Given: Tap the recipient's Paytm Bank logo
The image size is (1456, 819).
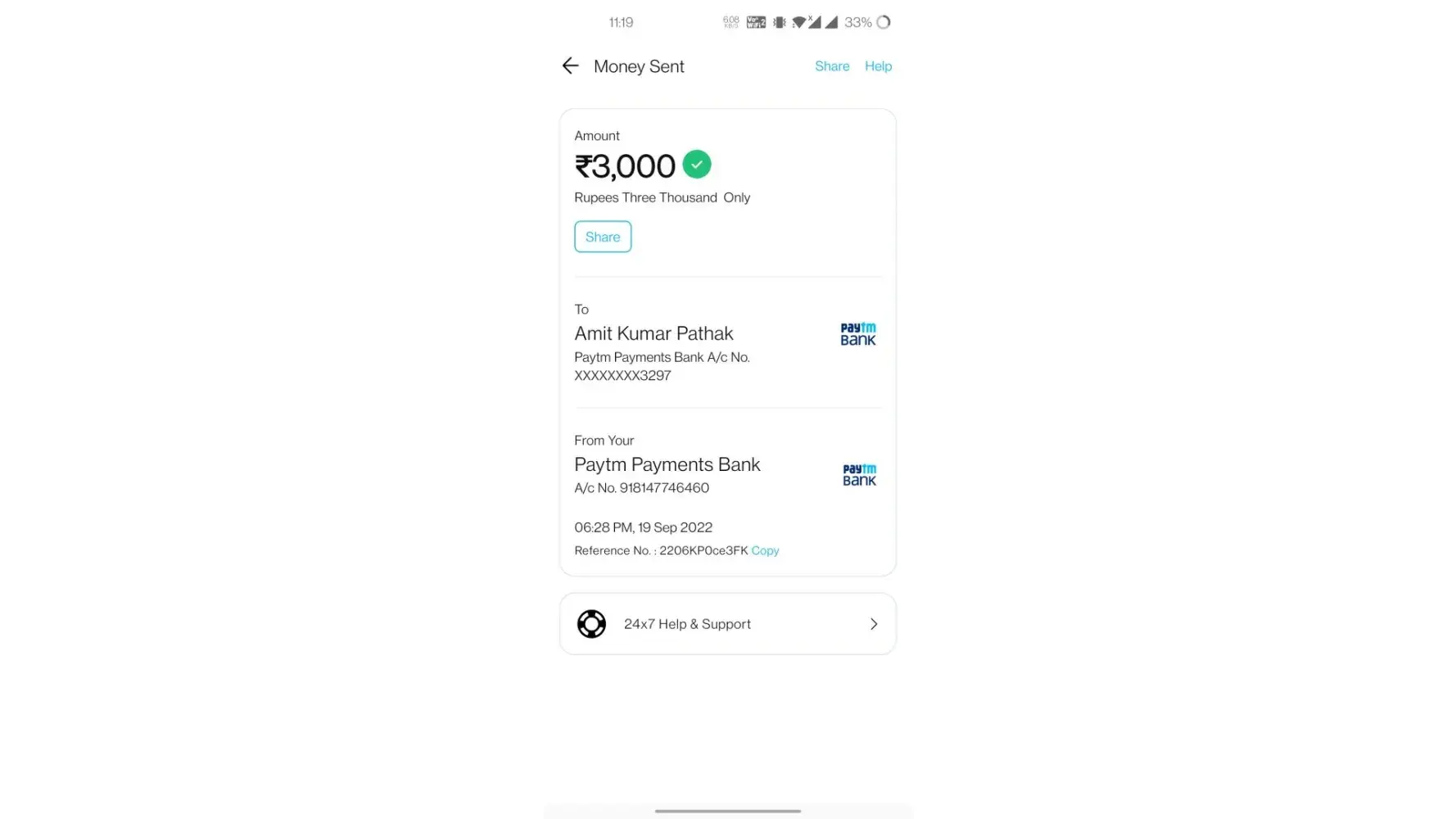Looking at the screenshot, I should (x=858, y=334).
